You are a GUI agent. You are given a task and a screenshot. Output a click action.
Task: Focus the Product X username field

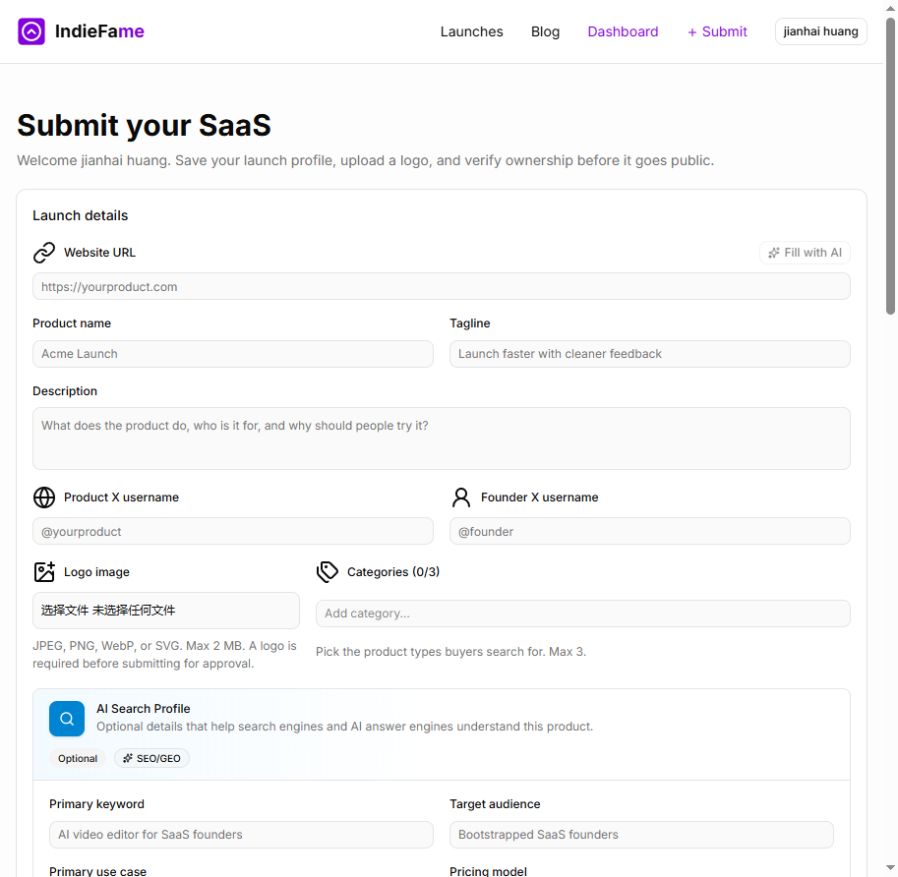(233, 532)
